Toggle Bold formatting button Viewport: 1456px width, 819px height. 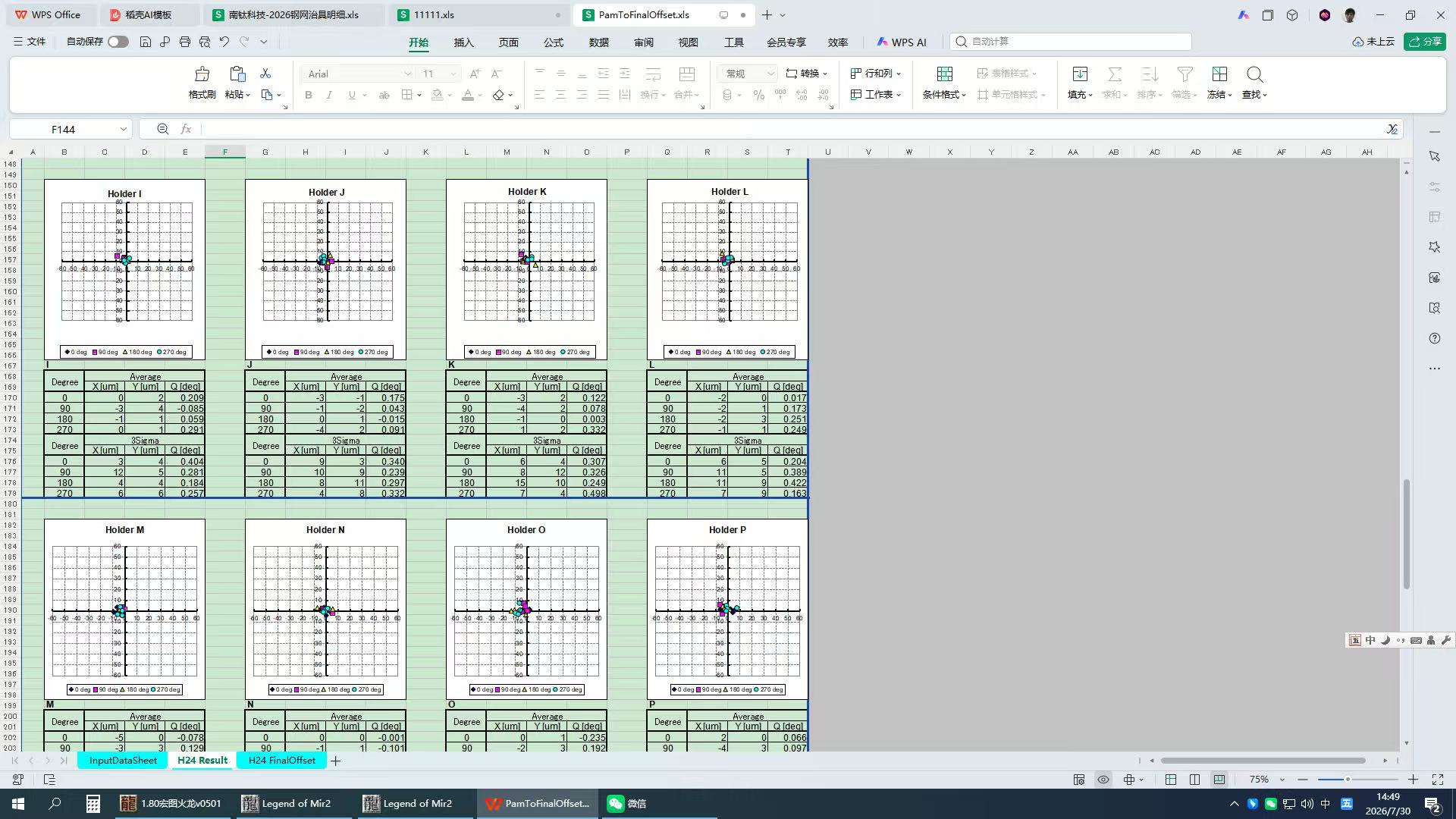pyautogui.click(x=309, y=95)
